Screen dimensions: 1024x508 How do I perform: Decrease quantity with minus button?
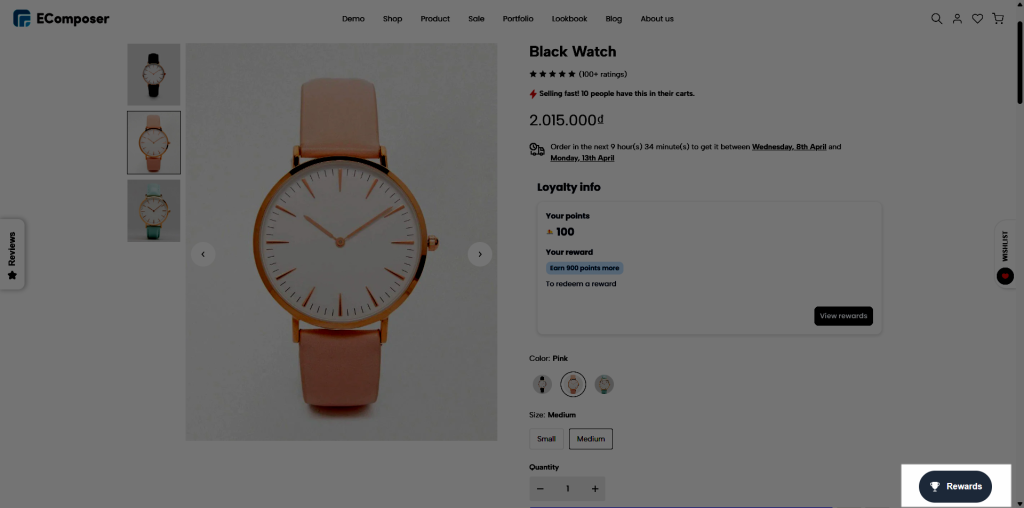point(541,489)
